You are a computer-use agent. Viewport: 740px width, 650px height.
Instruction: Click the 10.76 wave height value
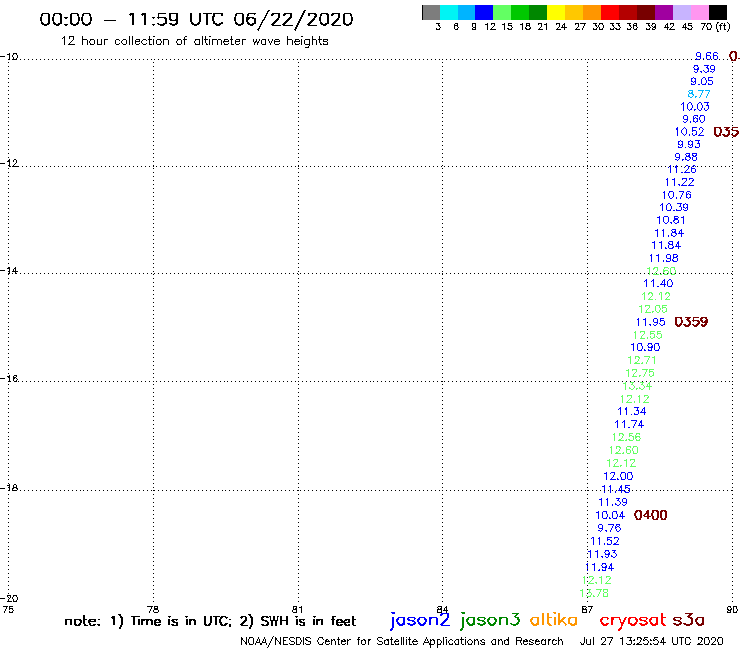676,195
